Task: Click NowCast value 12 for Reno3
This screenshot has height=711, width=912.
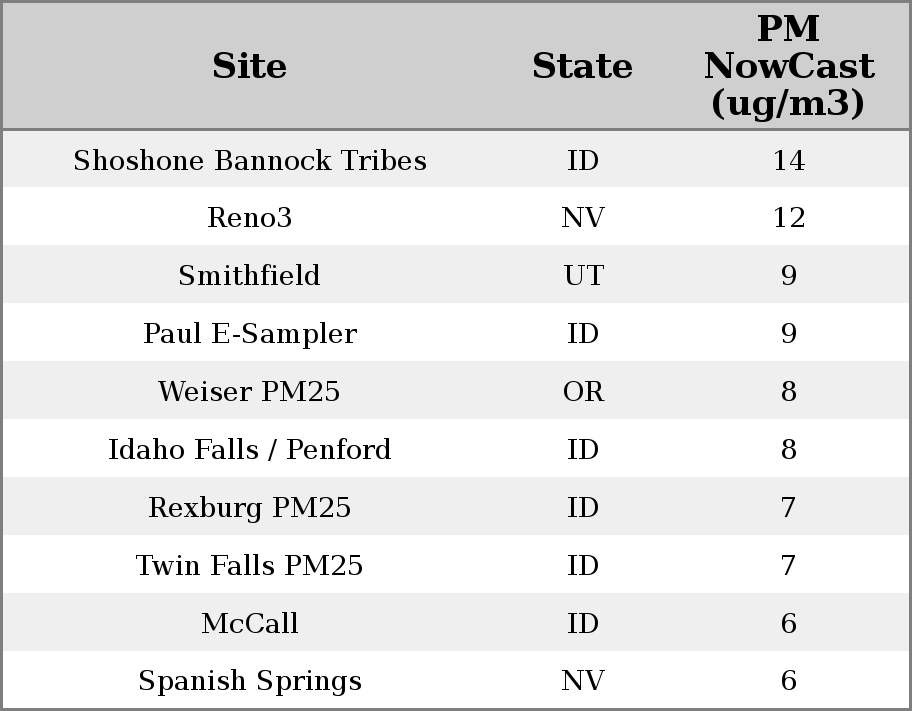Action: (788, 218)
